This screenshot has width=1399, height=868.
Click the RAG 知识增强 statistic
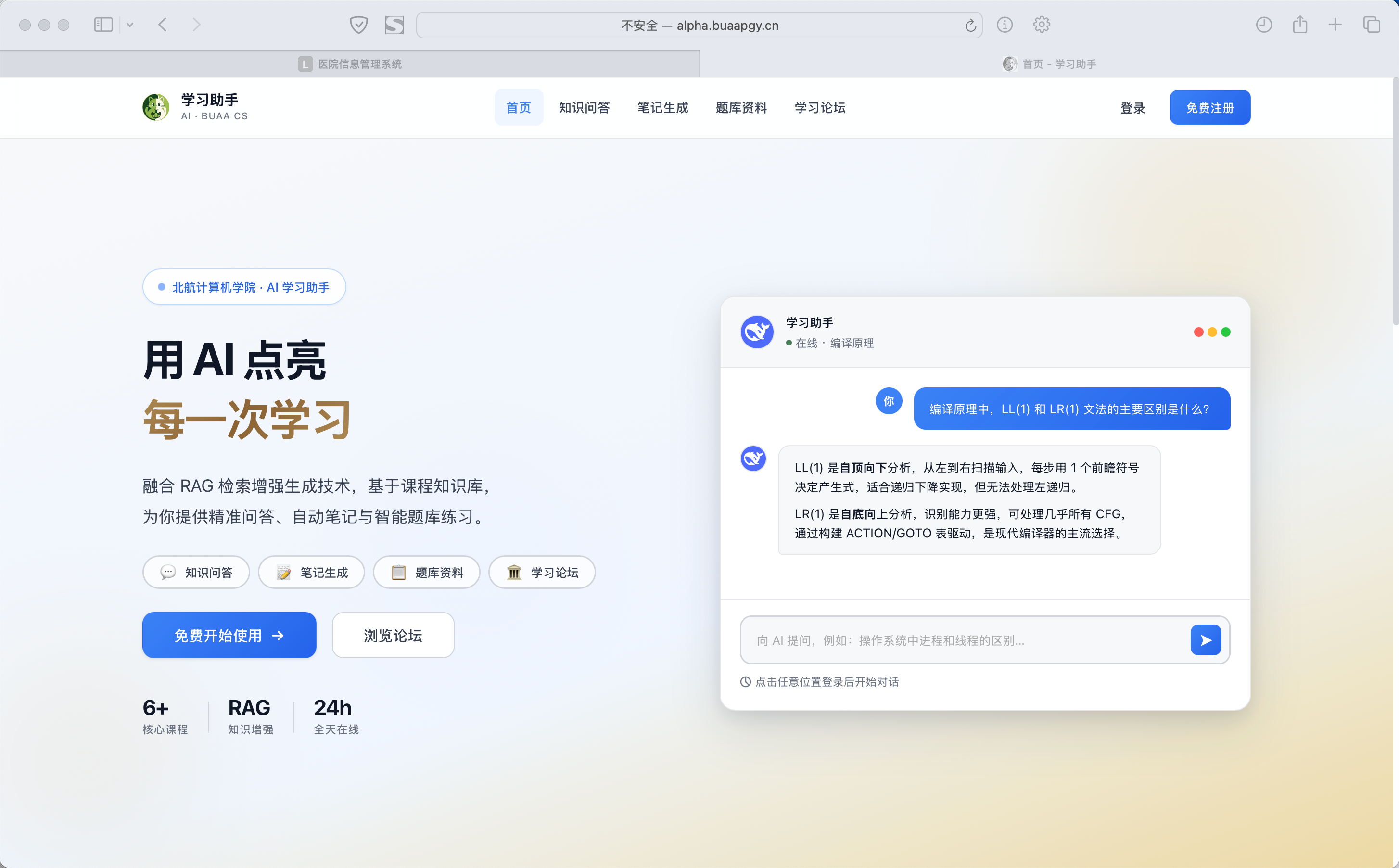251,716
